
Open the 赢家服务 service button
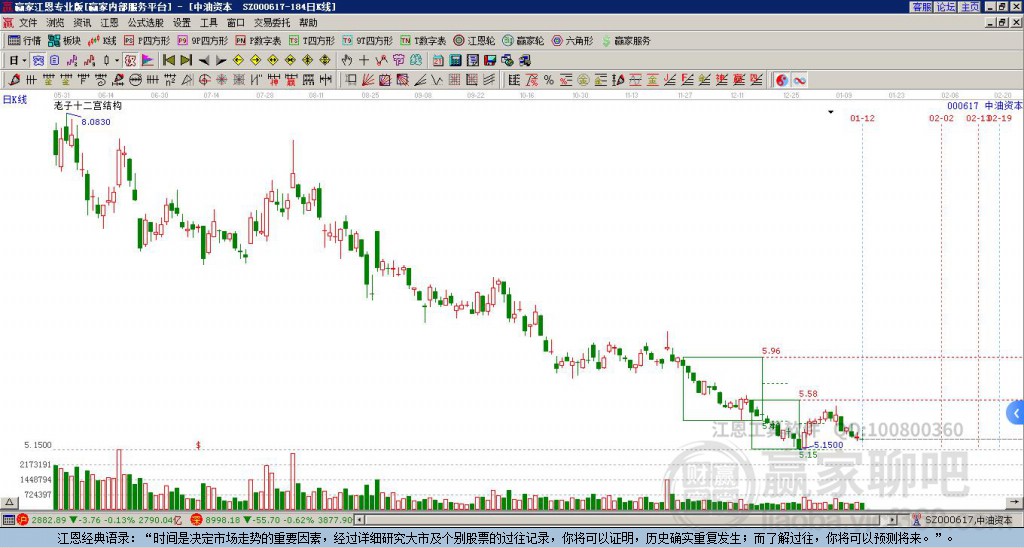(625, 41)
